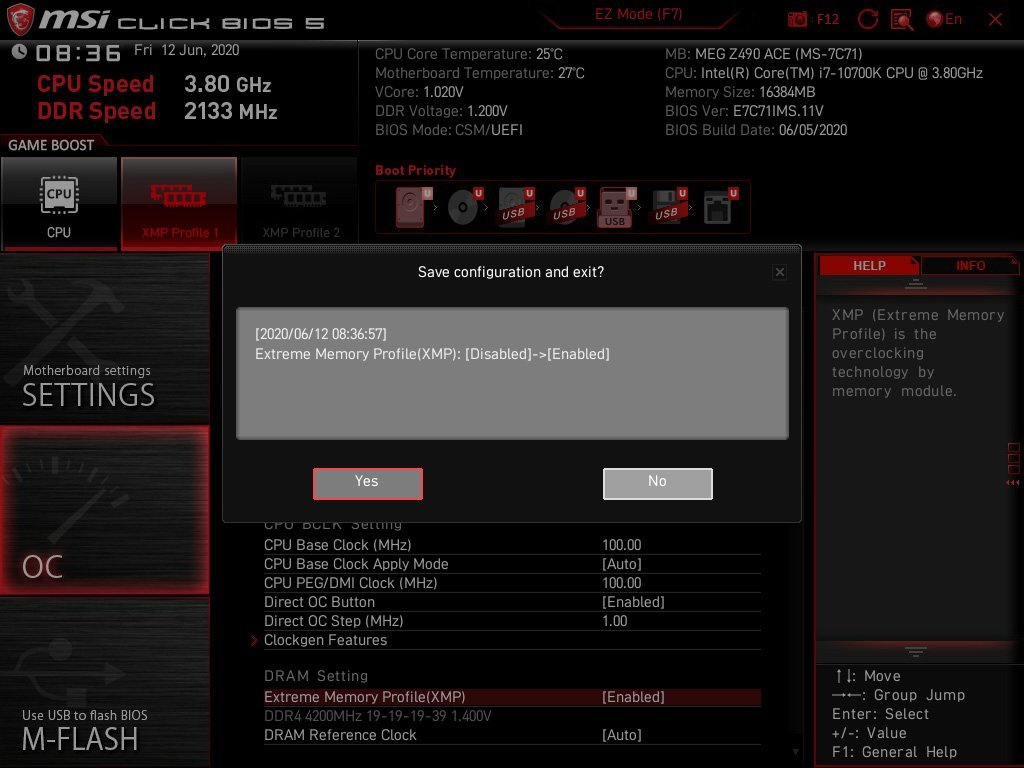This screenshot has height=768, width=1024.
Task: Open the BIOS search icon
Action: pos(902,20)
